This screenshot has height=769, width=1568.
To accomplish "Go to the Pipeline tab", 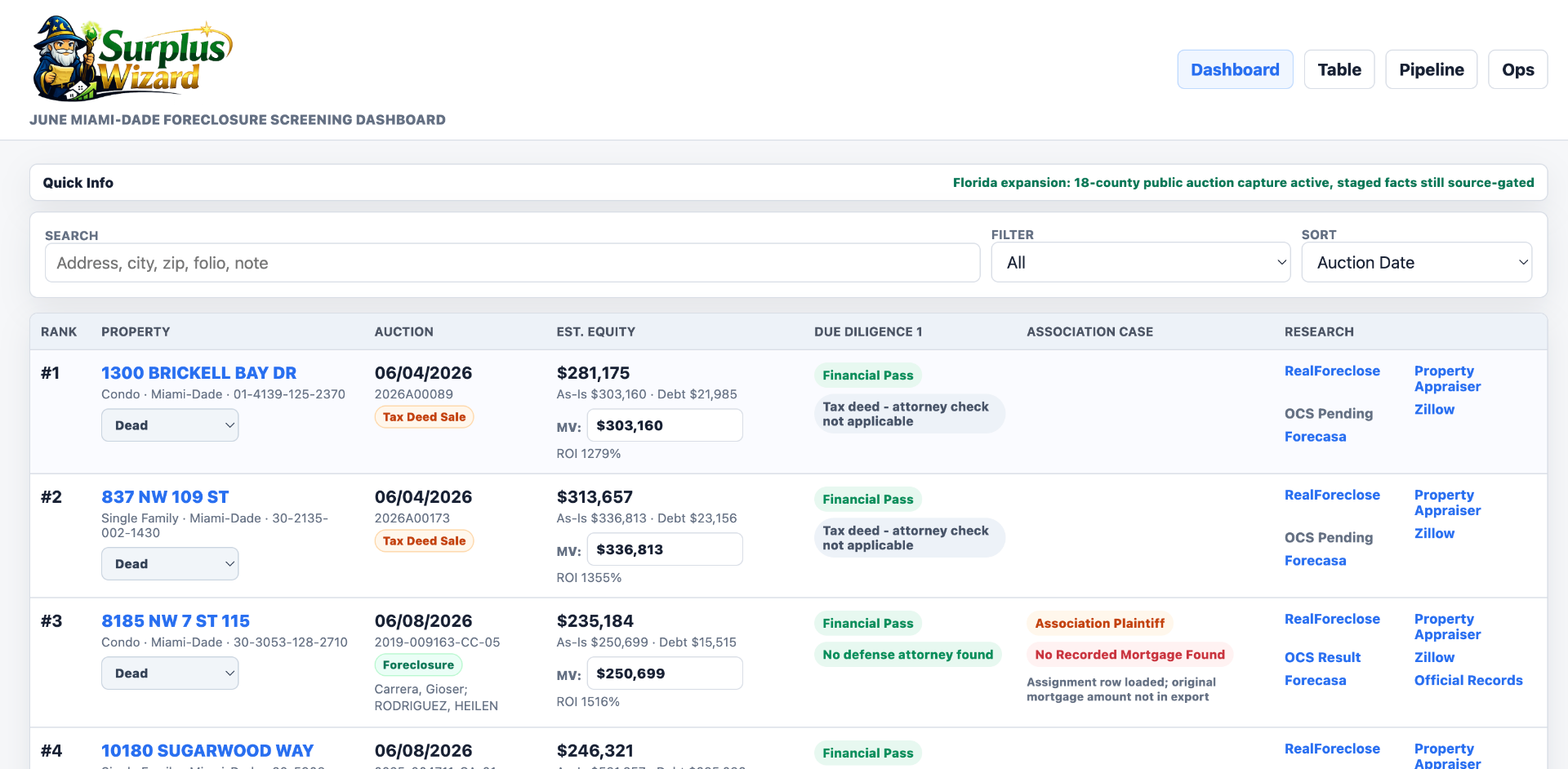I will (x=1431, y=69).
